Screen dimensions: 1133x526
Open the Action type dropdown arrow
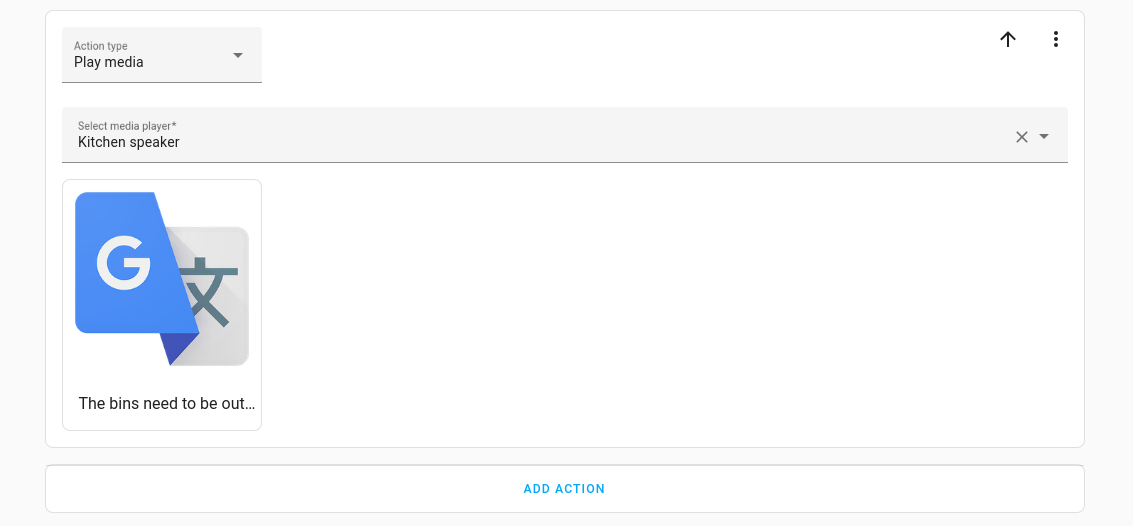(x=238, y=55)
